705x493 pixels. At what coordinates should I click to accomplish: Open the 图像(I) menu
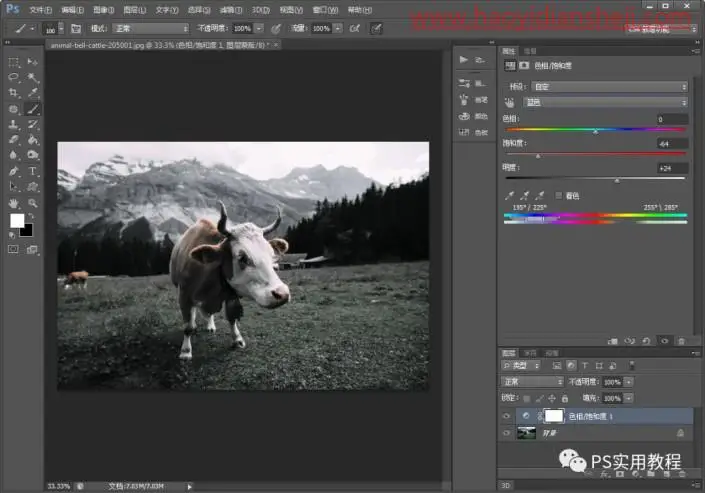coord(103,9)
